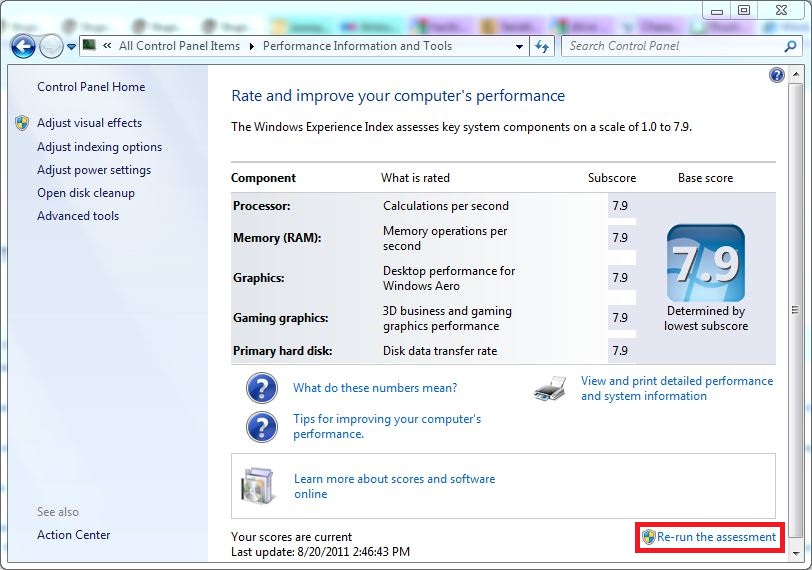Click the Subscore column header
Image resolution: width=812 pixels, height=570 pixels.
tap(612, 178)
